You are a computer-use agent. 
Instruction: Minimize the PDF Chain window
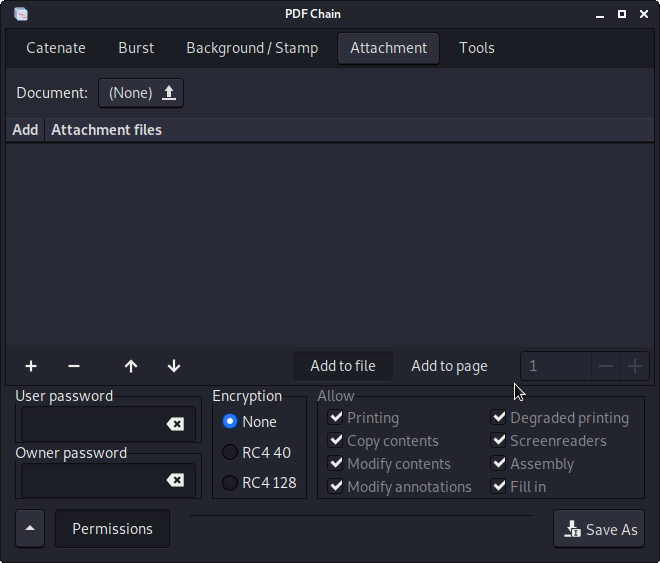600,14
